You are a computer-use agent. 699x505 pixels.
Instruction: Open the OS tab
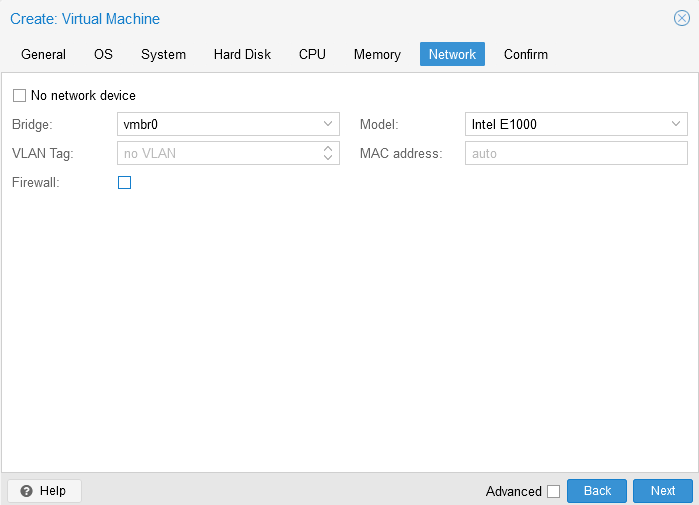[103, 54]
